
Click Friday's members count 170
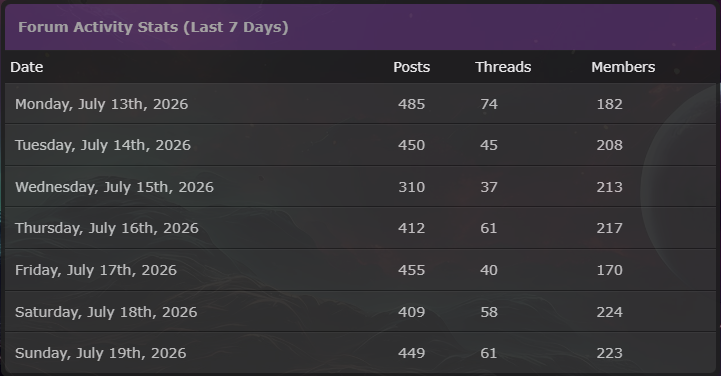click(x=610, y=270)
